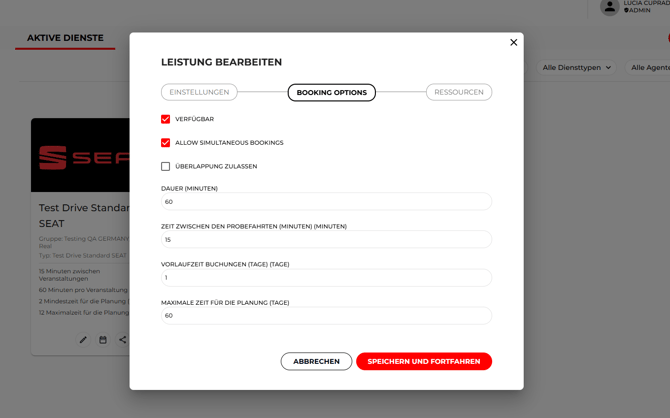Viewport: 670px width, 418px height.
Task: Enable the Überlappung Zulassen checkbox
Action: pos(165,166)
